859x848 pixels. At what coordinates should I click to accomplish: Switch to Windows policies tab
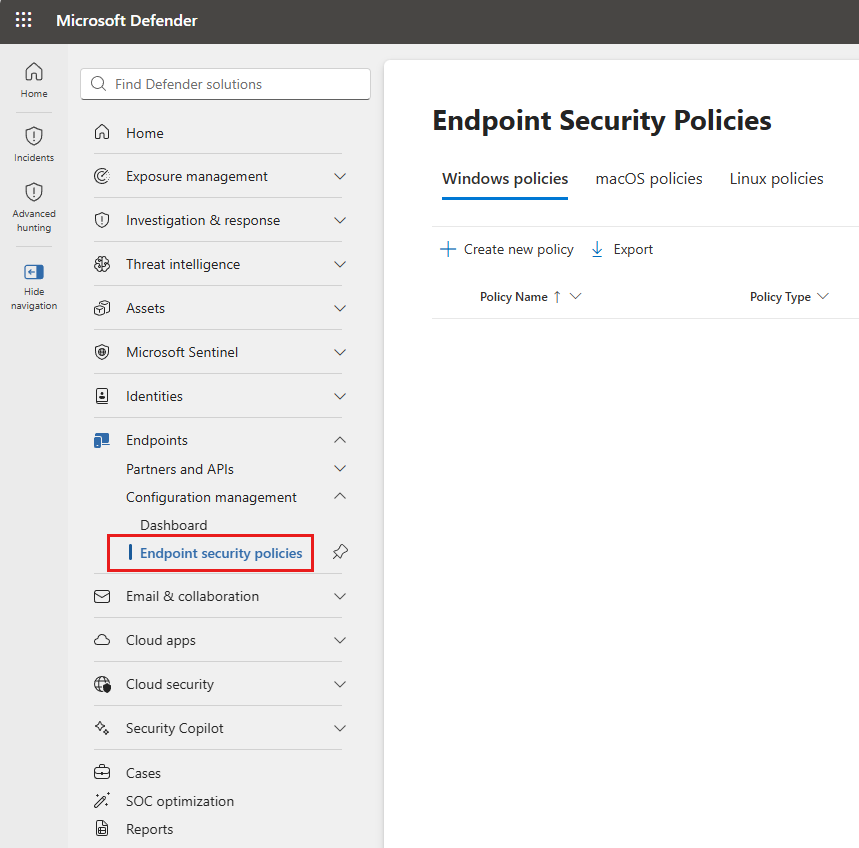click(505, 179)
